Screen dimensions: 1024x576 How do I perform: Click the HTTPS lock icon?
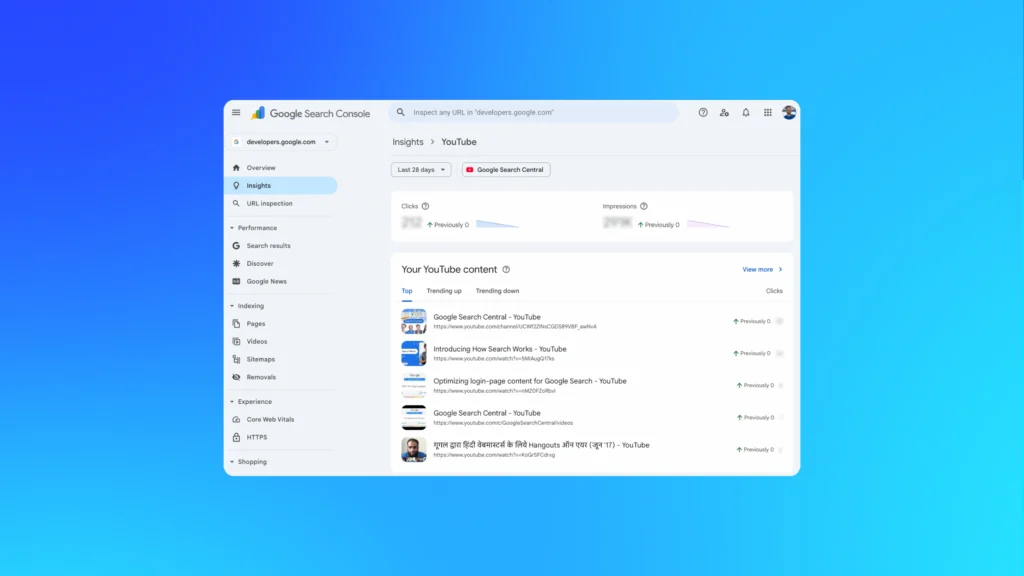coord(236,437)
